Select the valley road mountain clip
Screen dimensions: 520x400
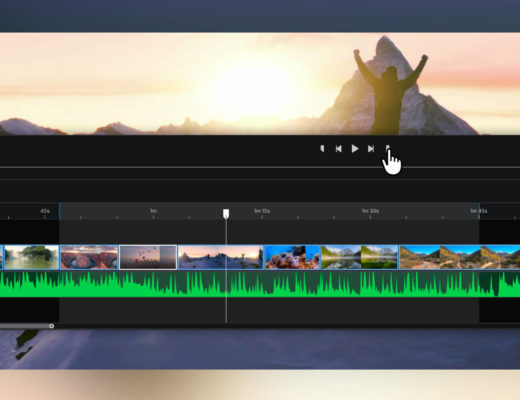[460, 257]
